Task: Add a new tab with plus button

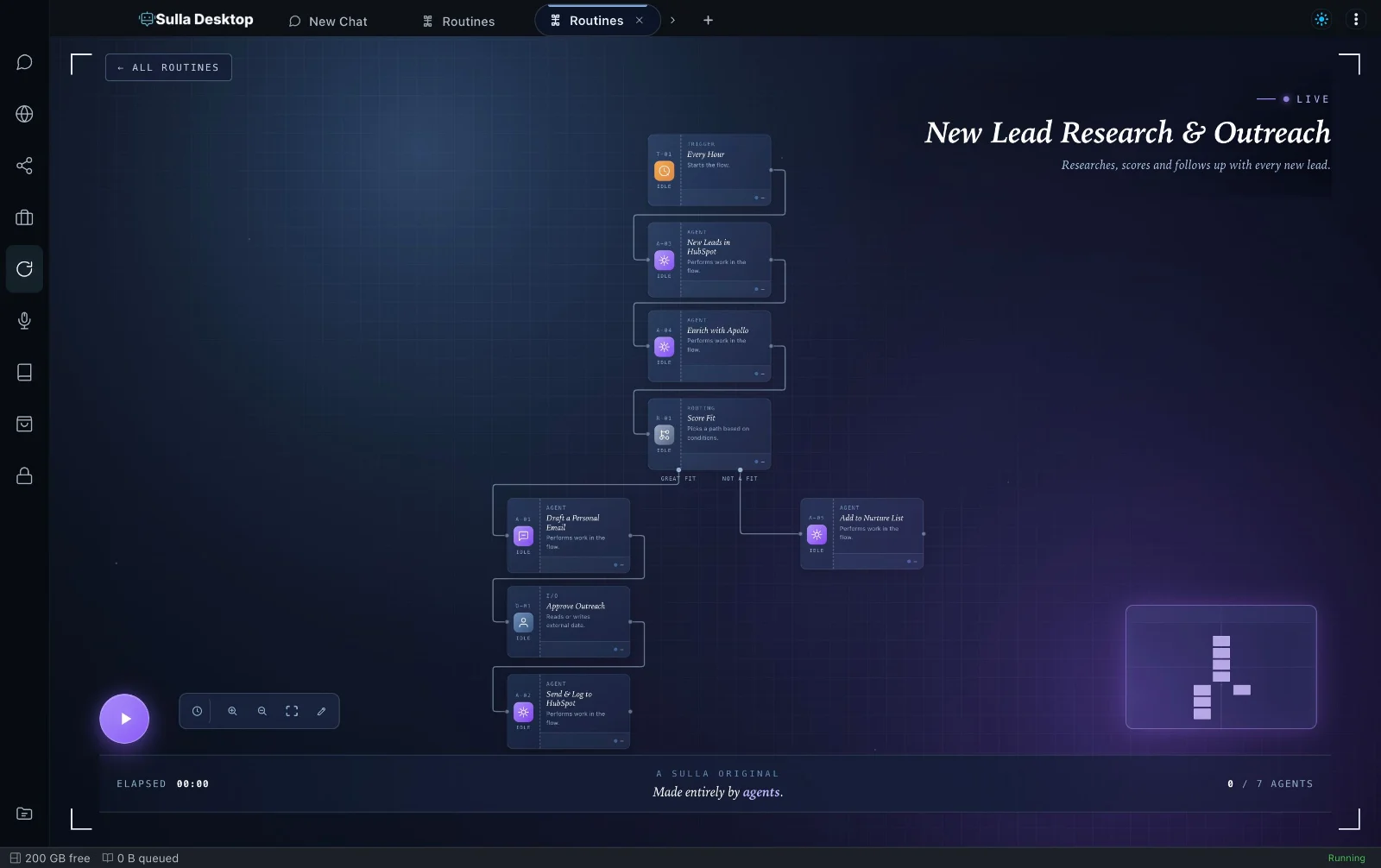Action: point(708,20)
